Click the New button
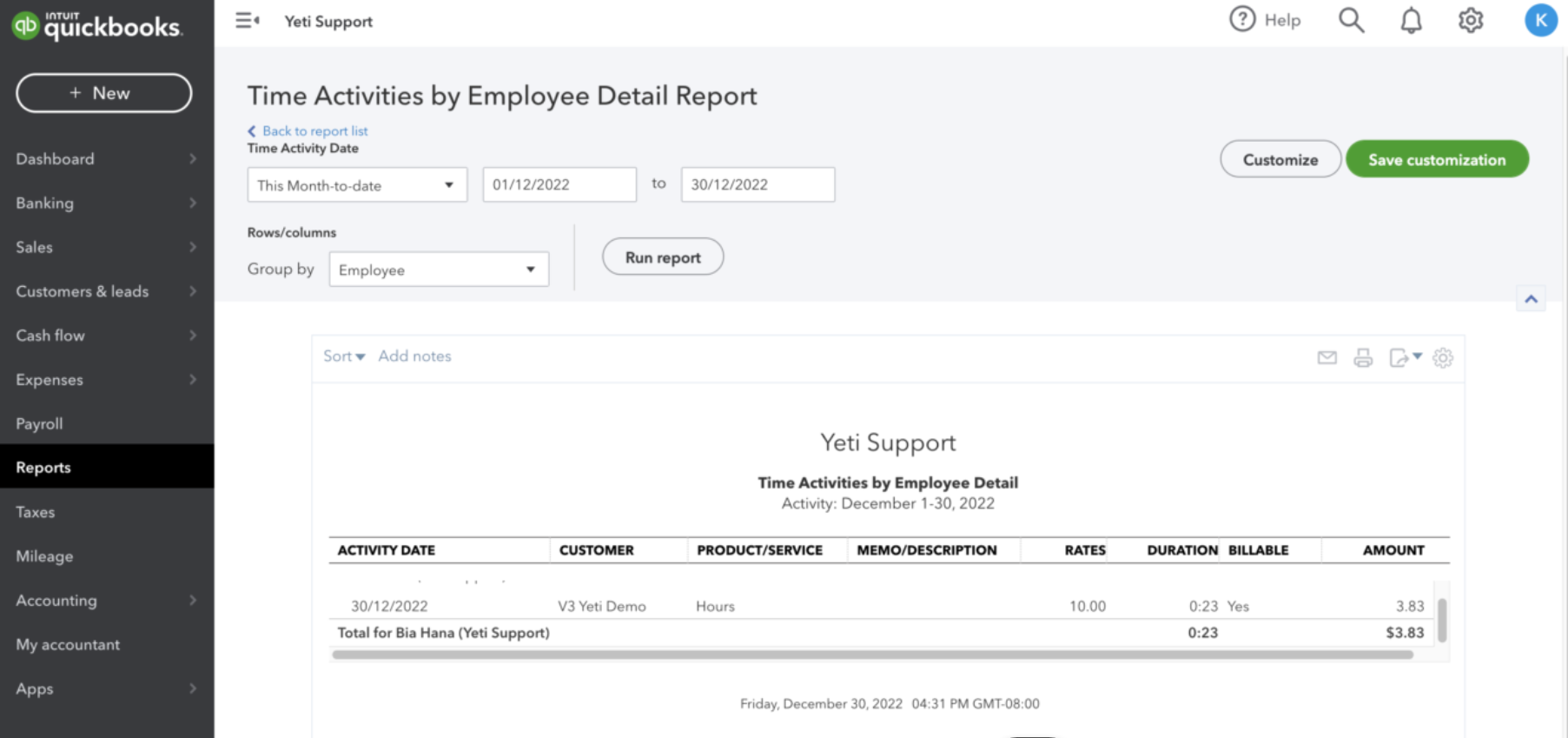This screenshot has height=738, width=1568. coord(104,93)
